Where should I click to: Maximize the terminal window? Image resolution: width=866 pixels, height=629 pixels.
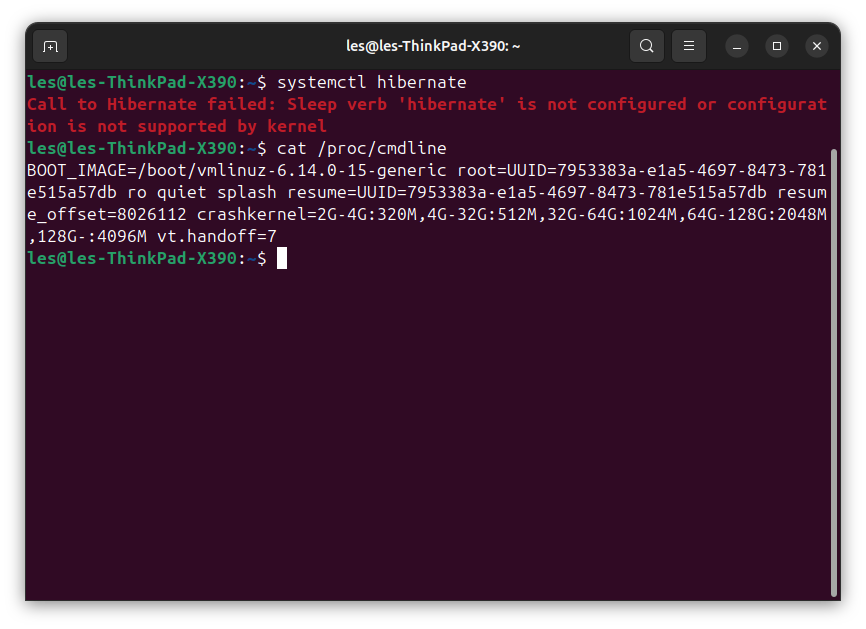[777, 45]
